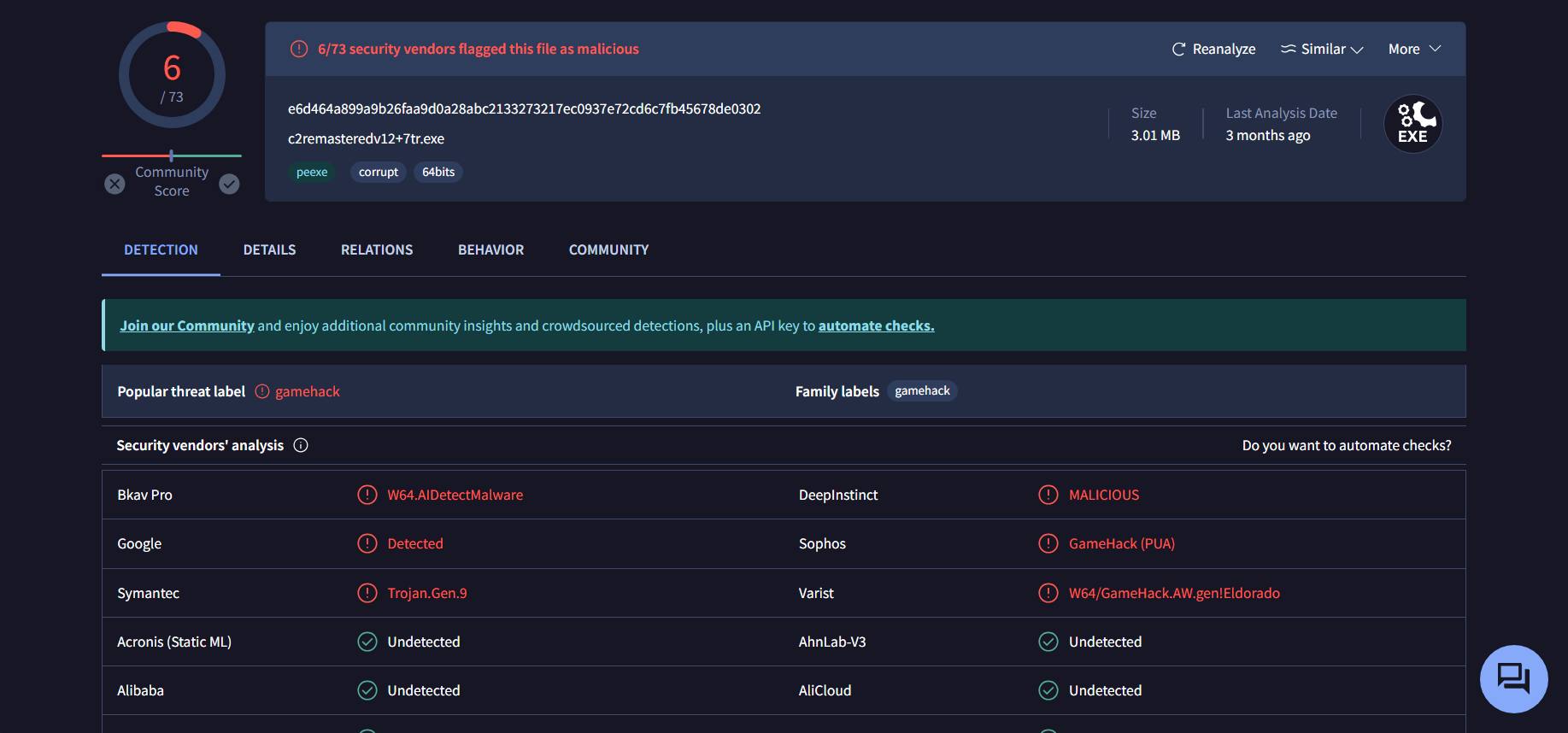This screenshot has width=1568, height=733.
Task: Click the AhnLab-V3 undetected checkmark icon
Action: click(1048, 642)
